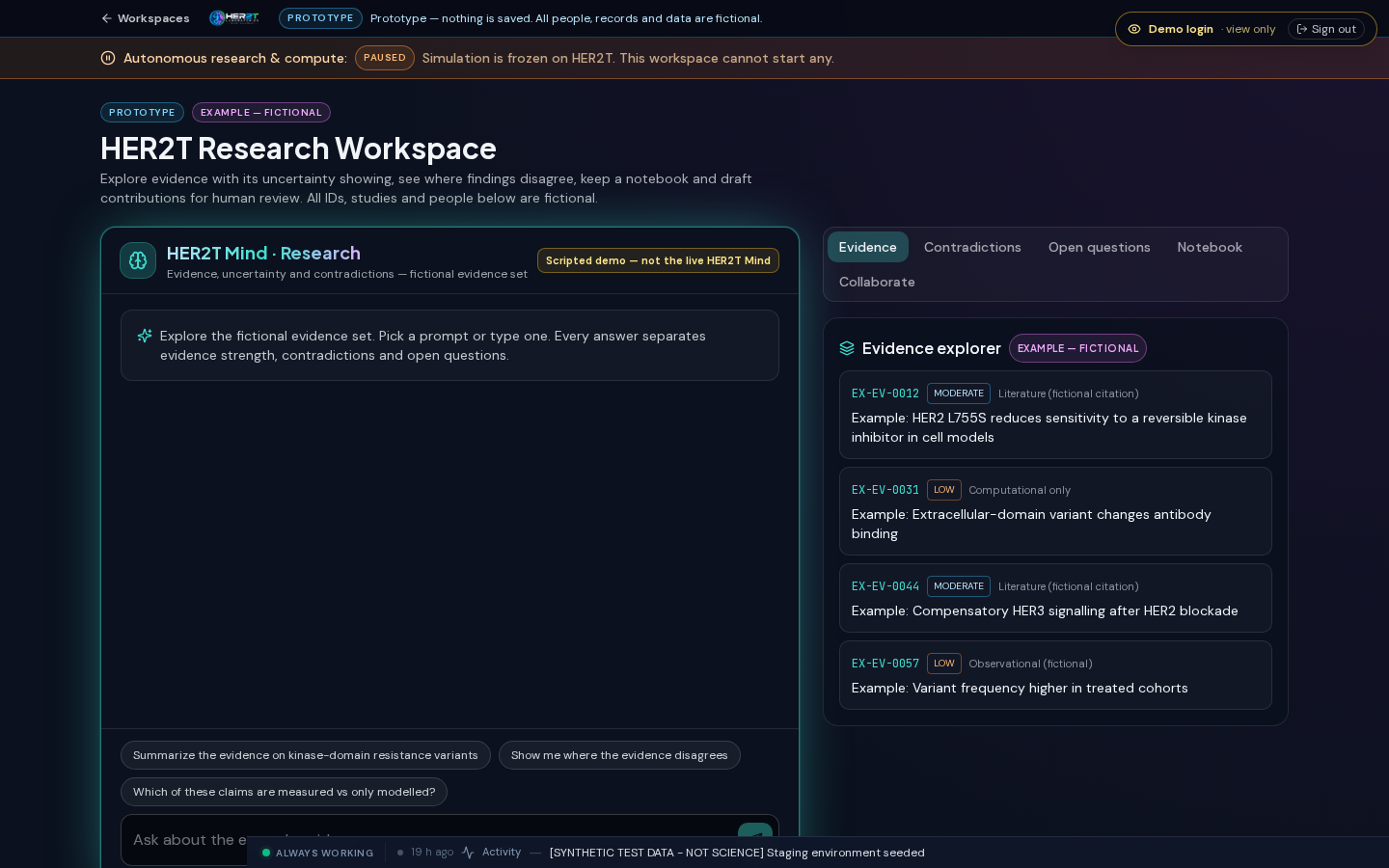Click the PAUSED badge in the banner
The width and height of the screenshot is (1389, 868).
point(385,58)
